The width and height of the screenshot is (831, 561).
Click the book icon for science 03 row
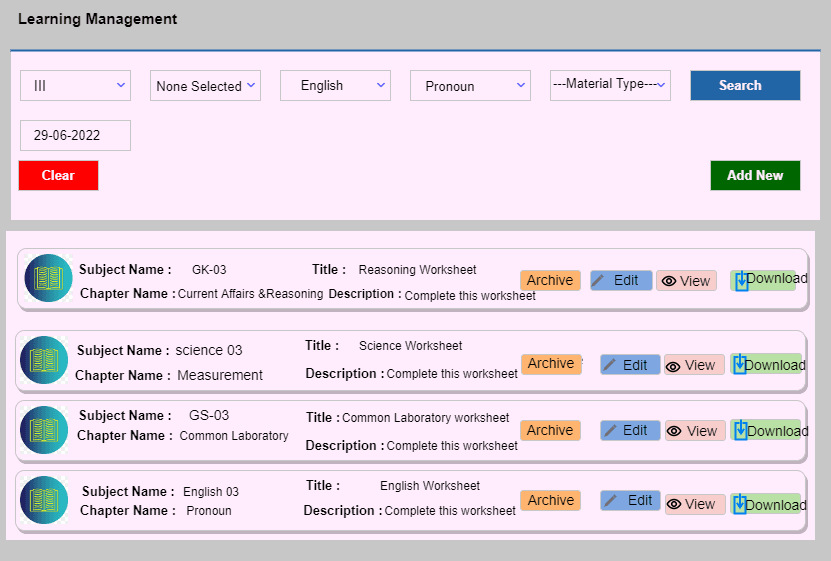point(44,360)
